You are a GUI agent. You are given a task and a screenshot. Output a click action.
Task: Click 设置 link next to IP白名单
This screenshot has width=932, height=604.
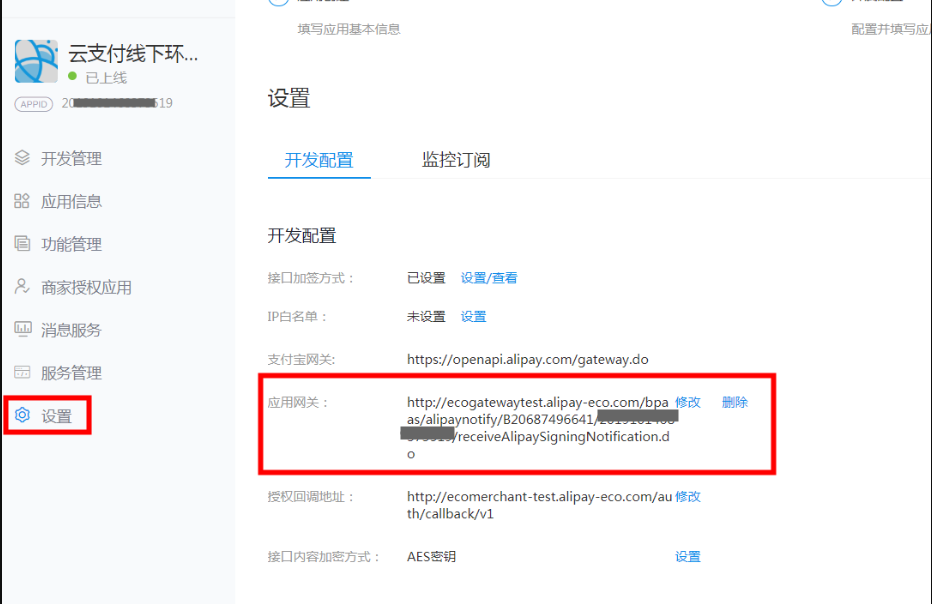[x=474, y=316]
